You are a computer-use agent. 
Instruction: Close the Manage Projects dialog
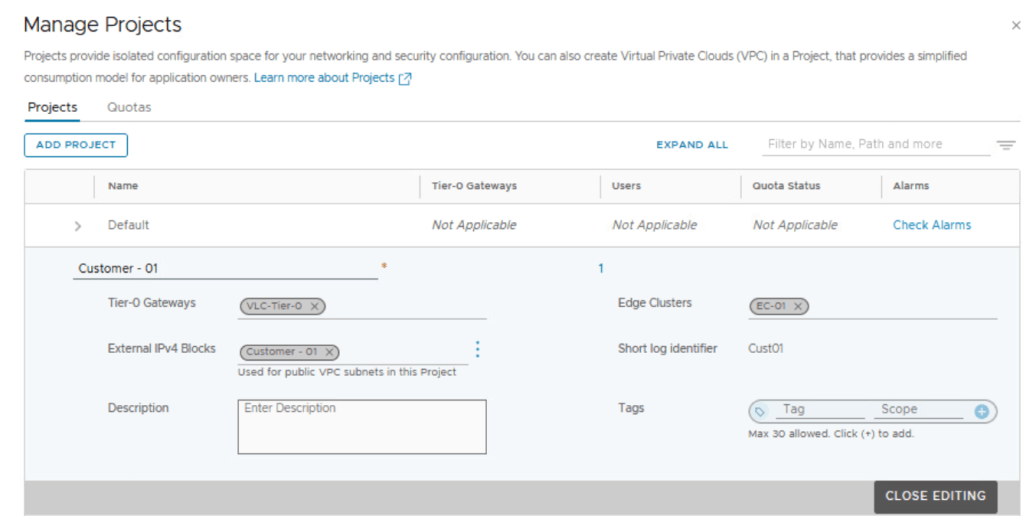[x=1016, y=25]
